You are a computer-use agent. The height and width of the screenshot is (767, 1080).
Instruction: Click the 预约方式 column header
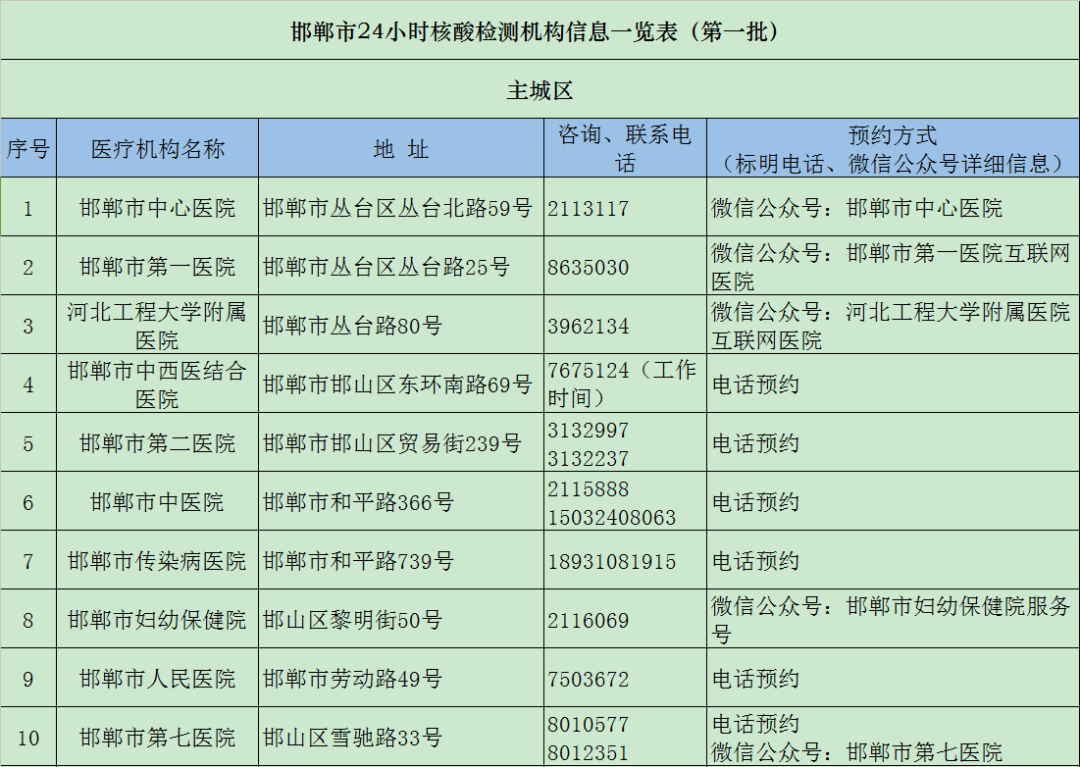coord(892,149)
